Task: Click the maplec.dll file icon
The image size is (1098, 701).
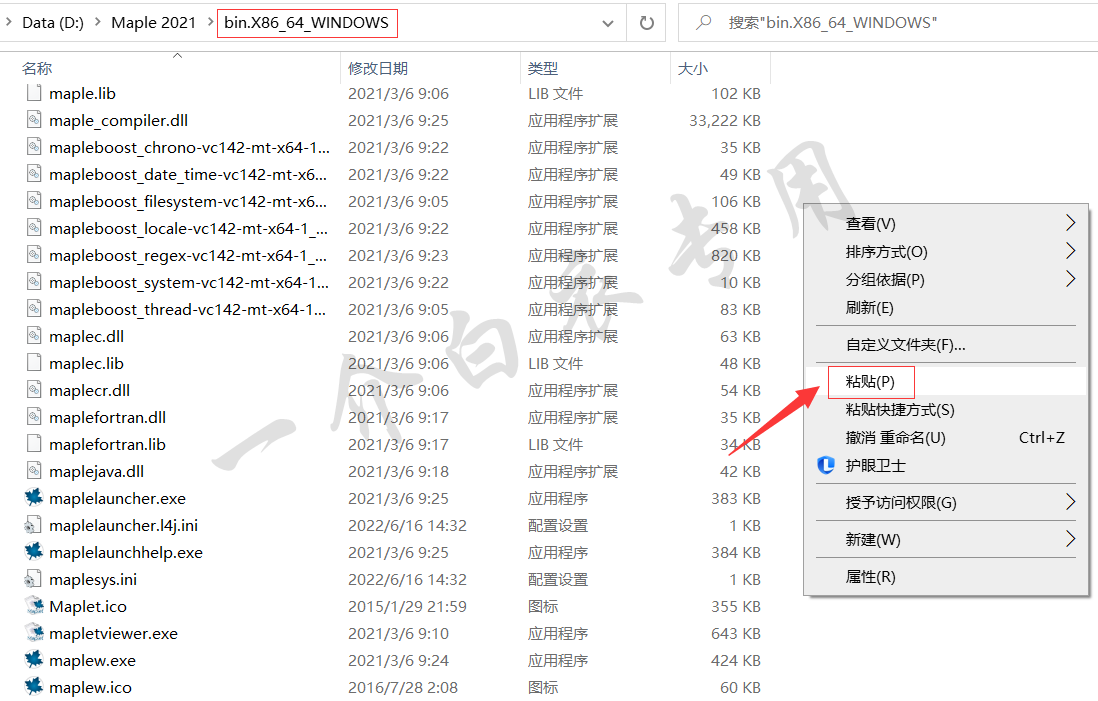Action: point(34,336)
